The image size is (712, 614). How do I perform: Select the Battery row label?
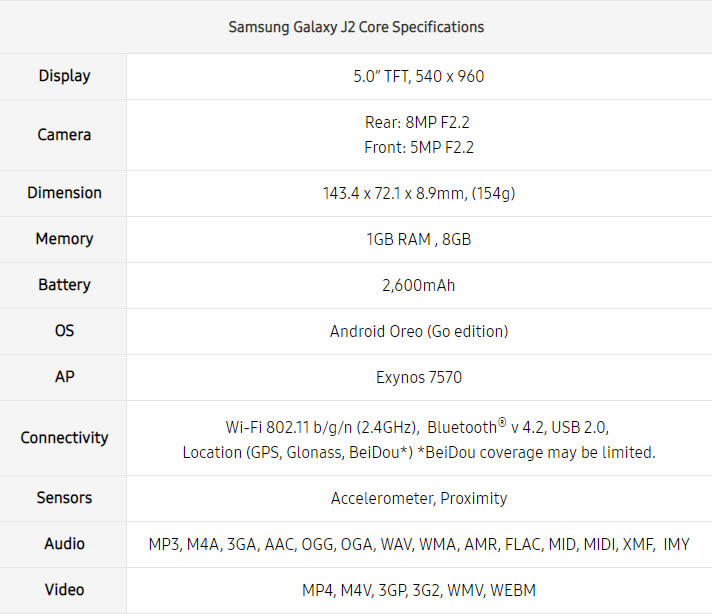tap(64, 285)
